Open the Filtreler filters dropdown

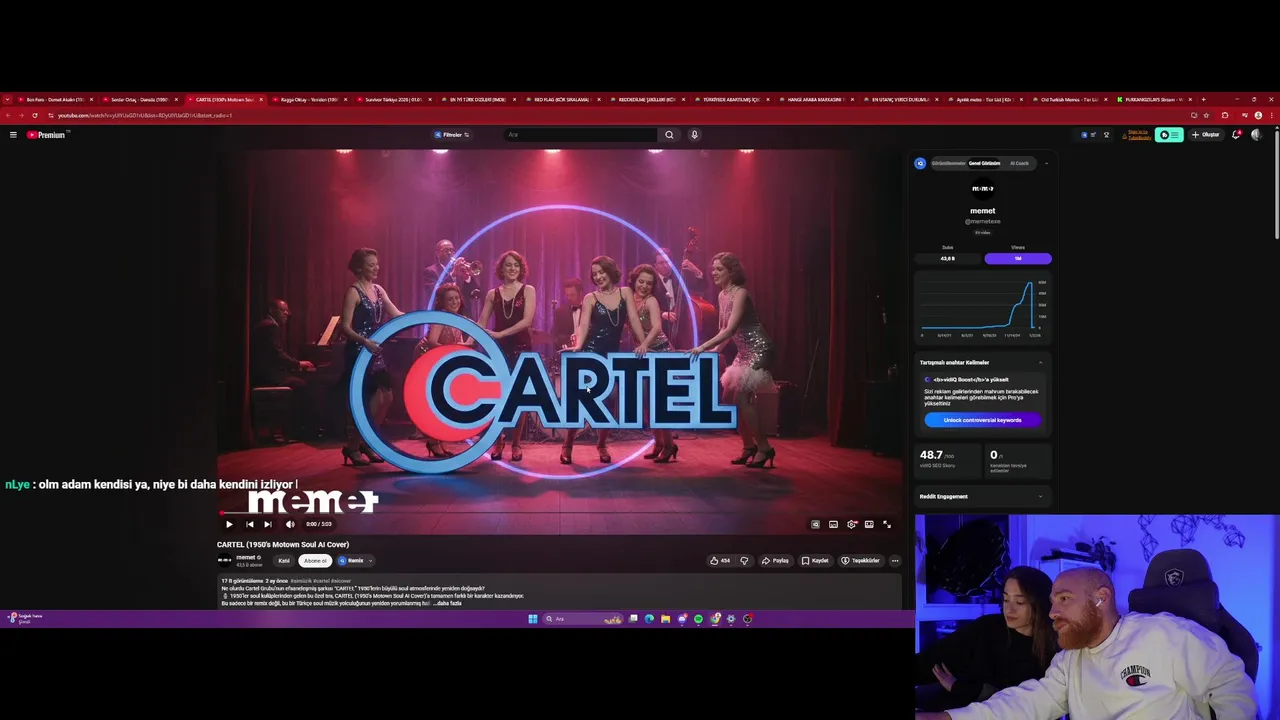451,134
